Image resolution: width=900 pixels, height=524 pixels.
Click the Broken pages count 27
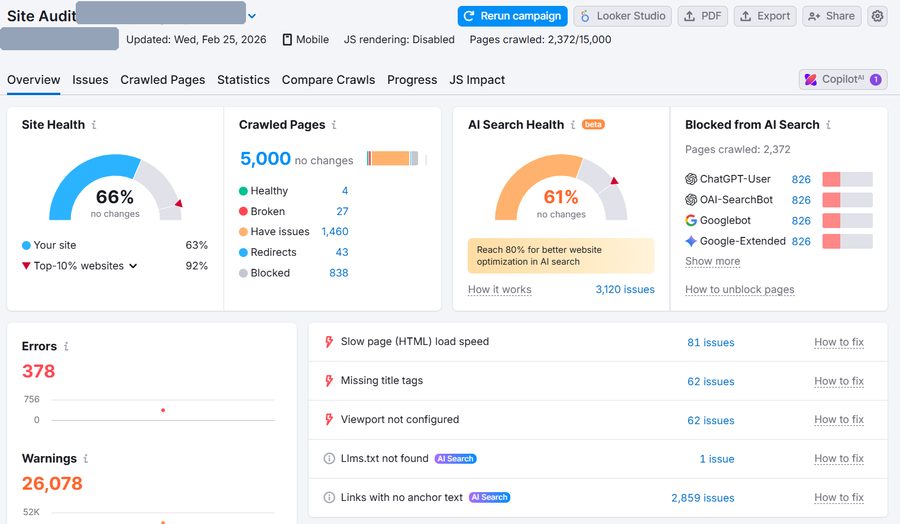pos(342,211)
